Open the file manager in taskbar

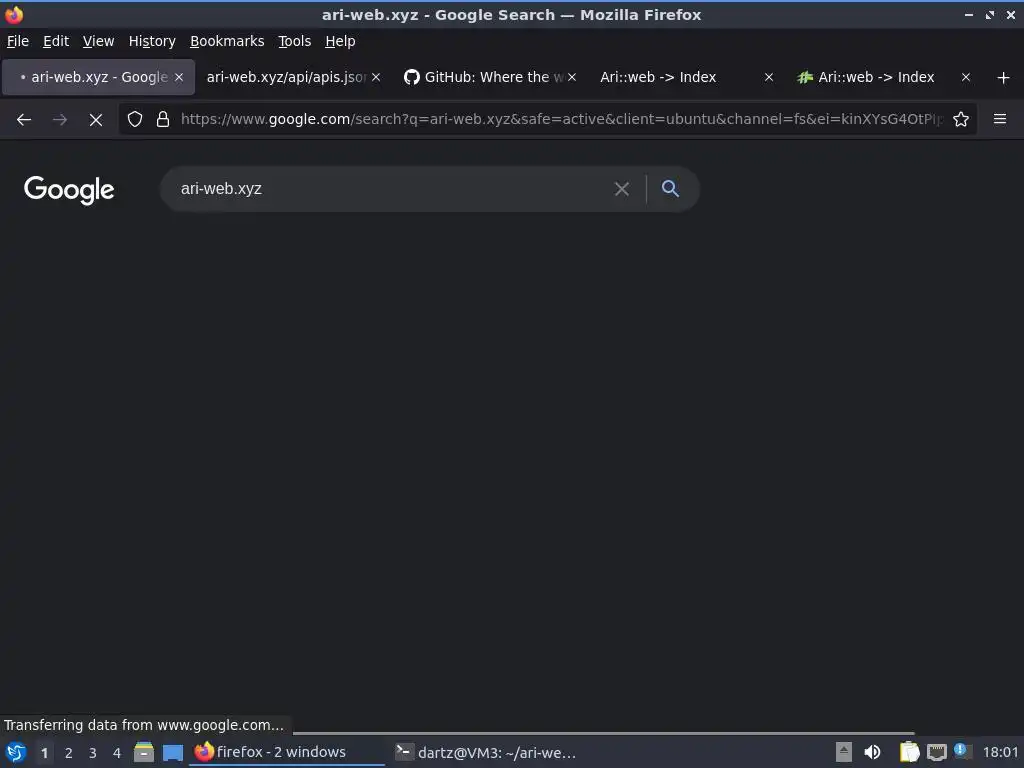click(x=144, y=753)
